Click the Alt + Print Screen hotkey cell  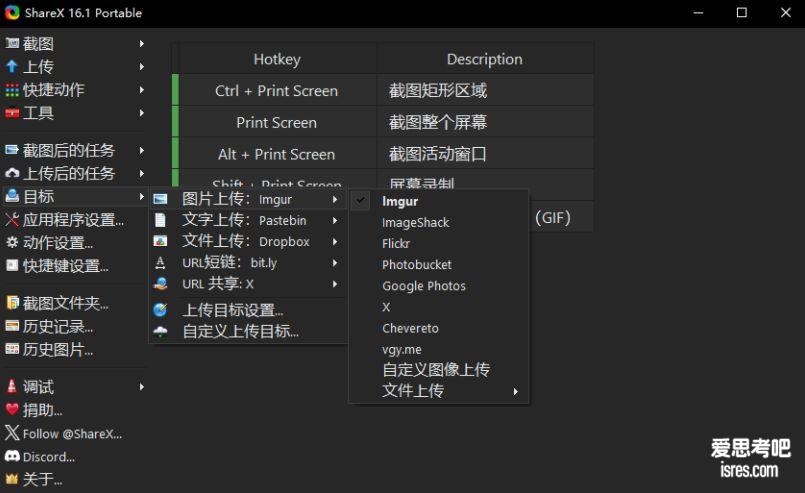coord(277,154)
